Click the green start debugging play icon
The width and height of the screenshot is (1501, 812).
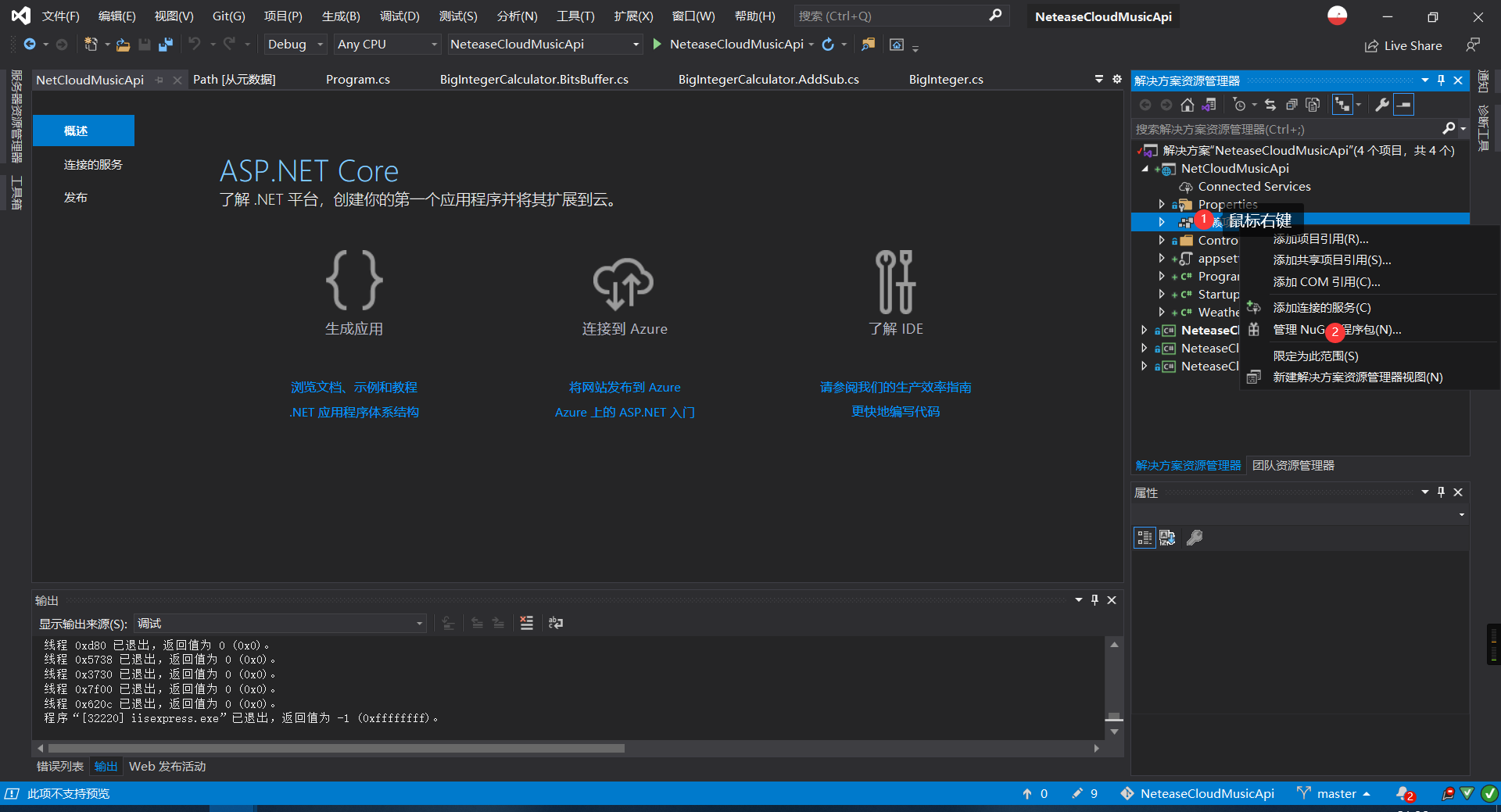(x=657, y=45)
